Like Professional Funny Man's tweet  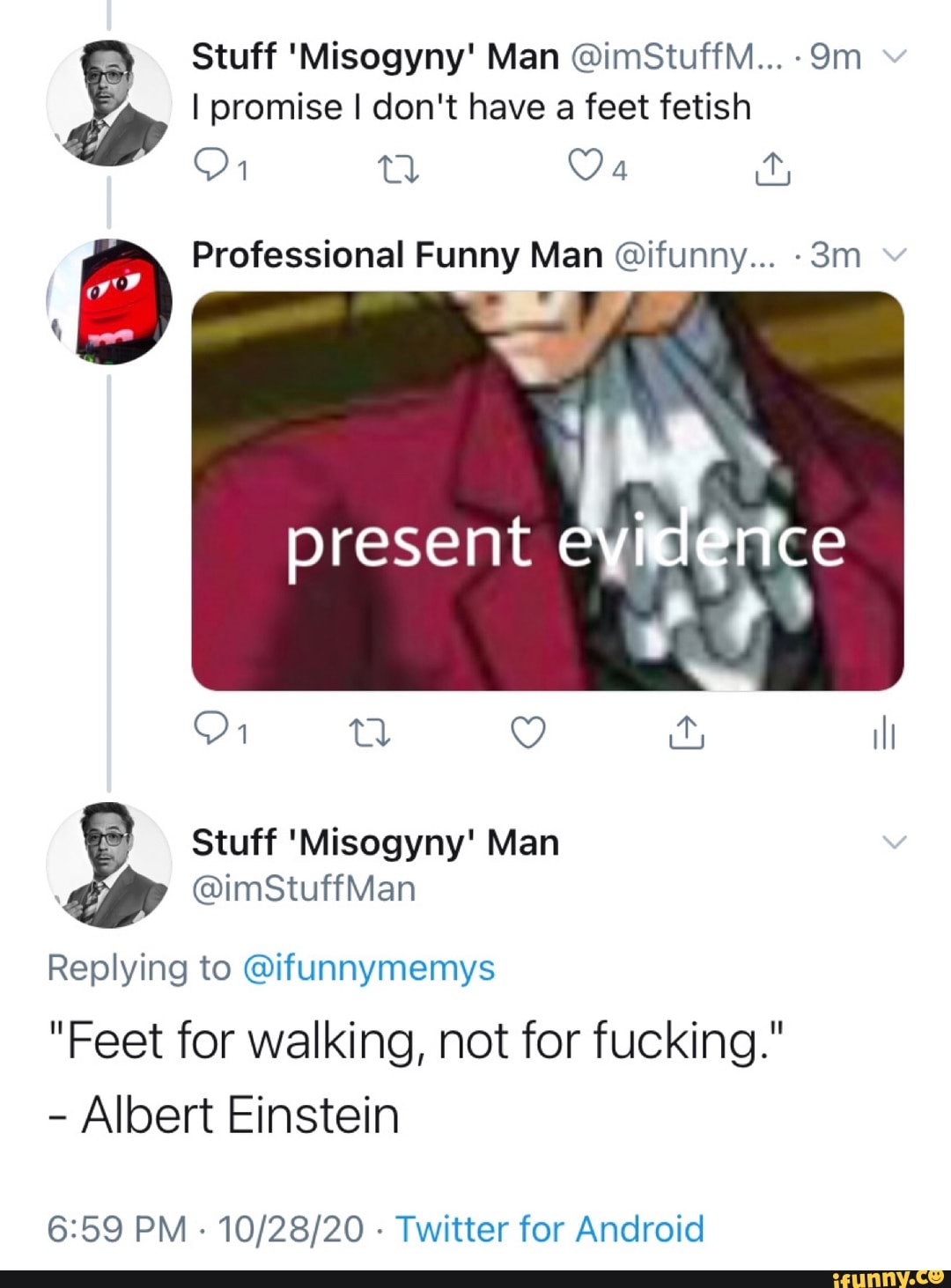pyautogui.click(x=528, y=732)
